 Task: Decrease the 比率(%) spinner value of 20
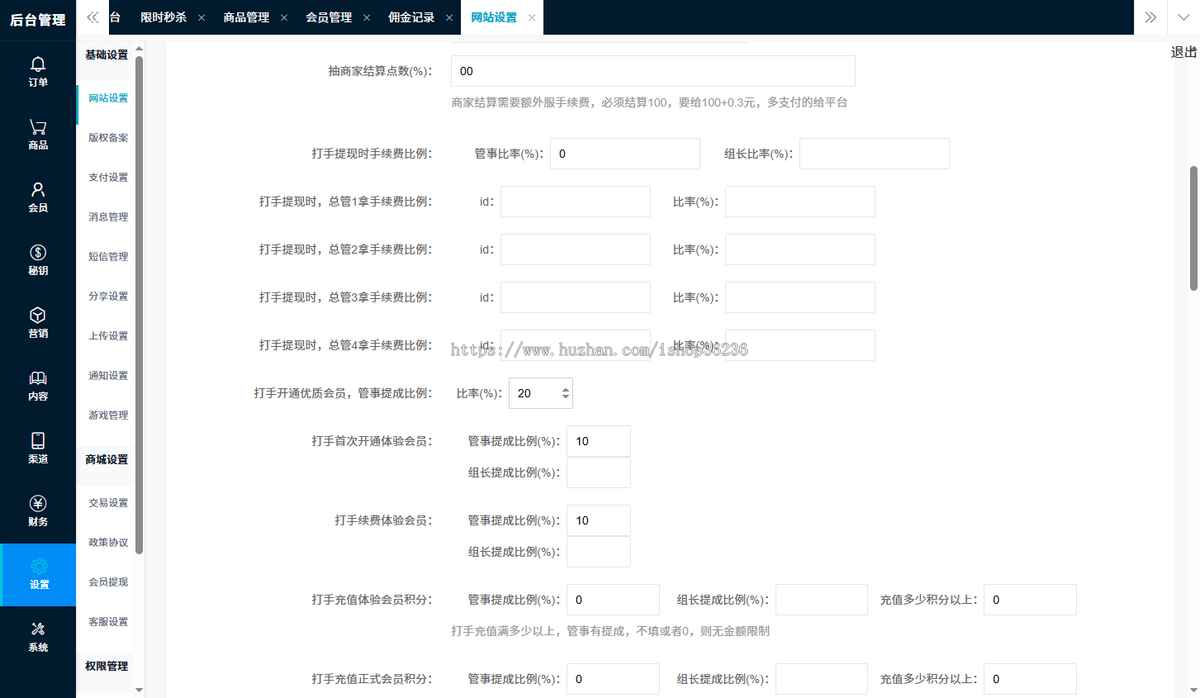(566, 399)
